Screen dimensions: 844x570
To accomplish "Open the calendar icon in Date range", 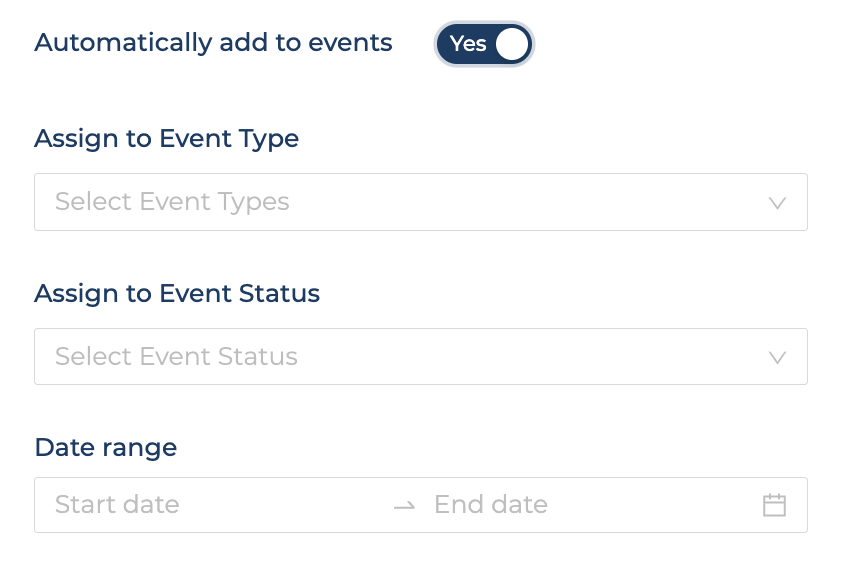I will coord(775,505).
